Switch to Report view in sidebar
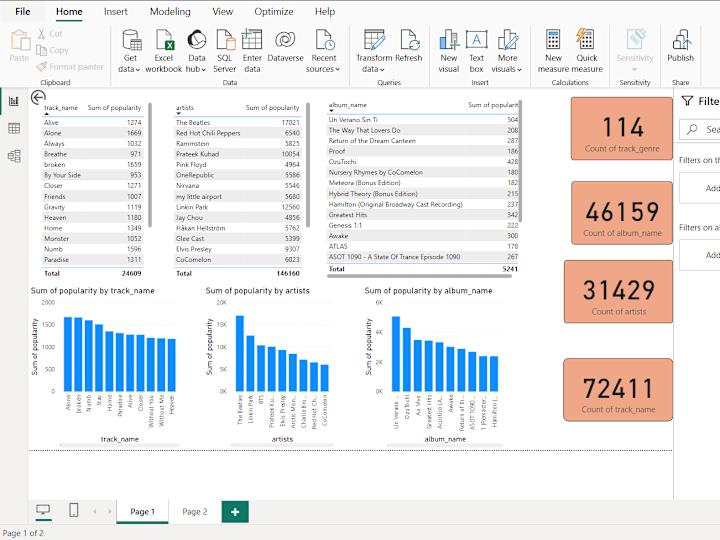 (x=14, y=101)
